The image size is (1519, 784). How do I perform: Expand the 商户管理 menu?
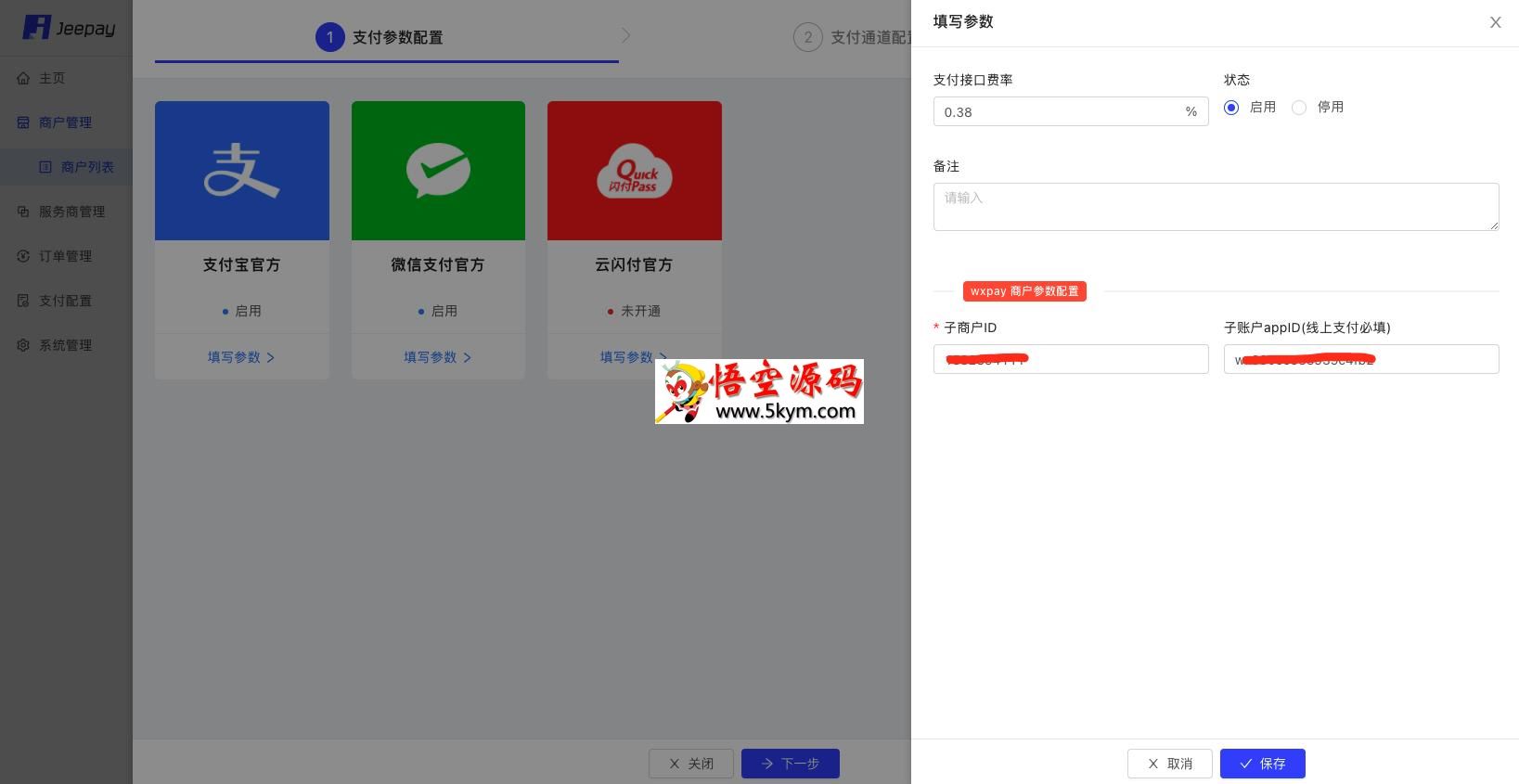click(x=66, y=122)
